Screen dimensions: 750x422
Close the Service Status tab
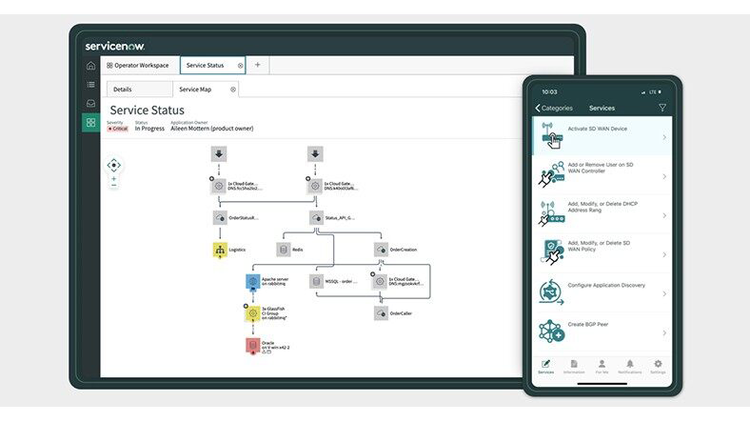240,66
